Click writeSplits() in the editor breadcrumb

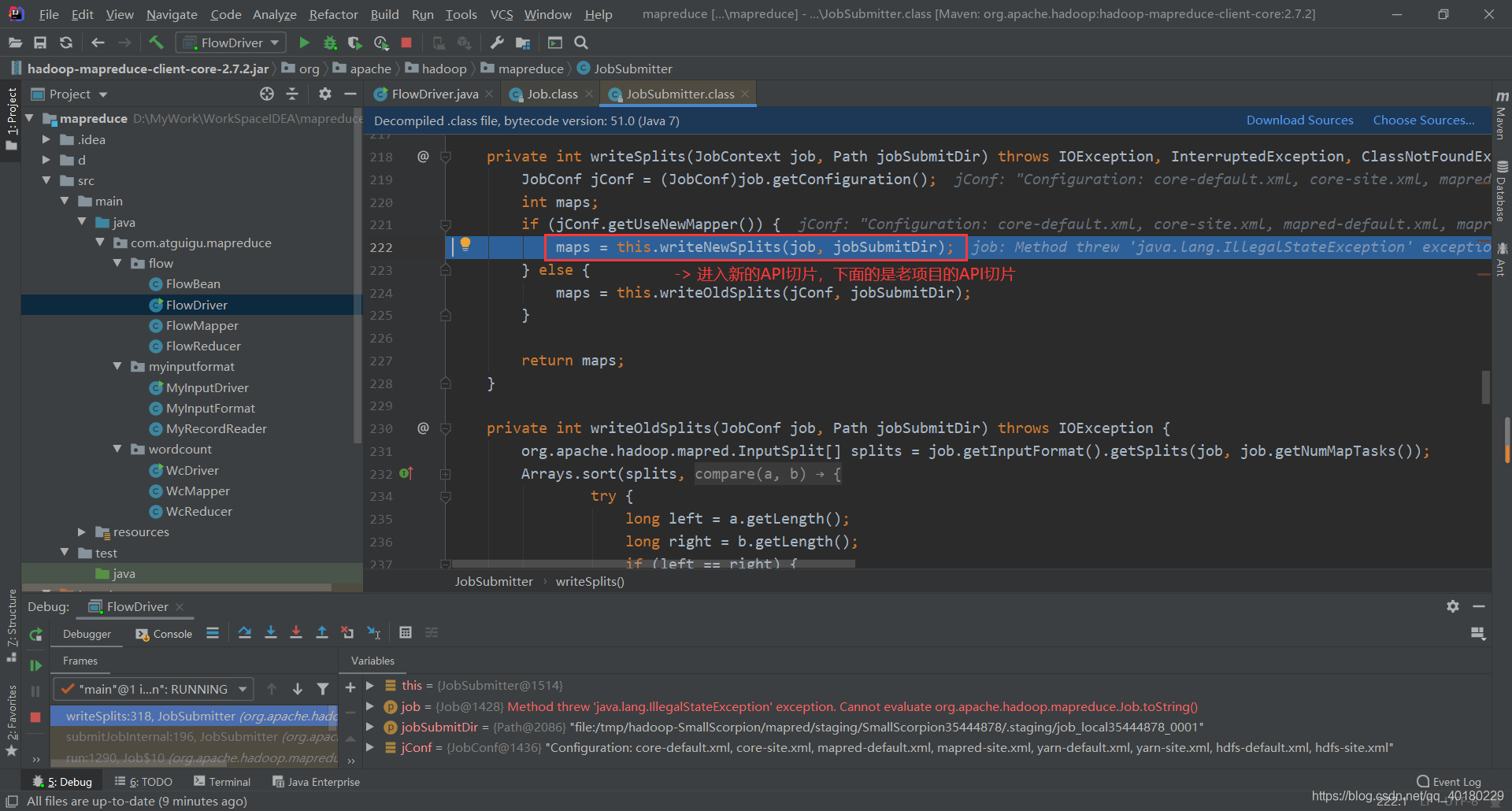(590, 581)
